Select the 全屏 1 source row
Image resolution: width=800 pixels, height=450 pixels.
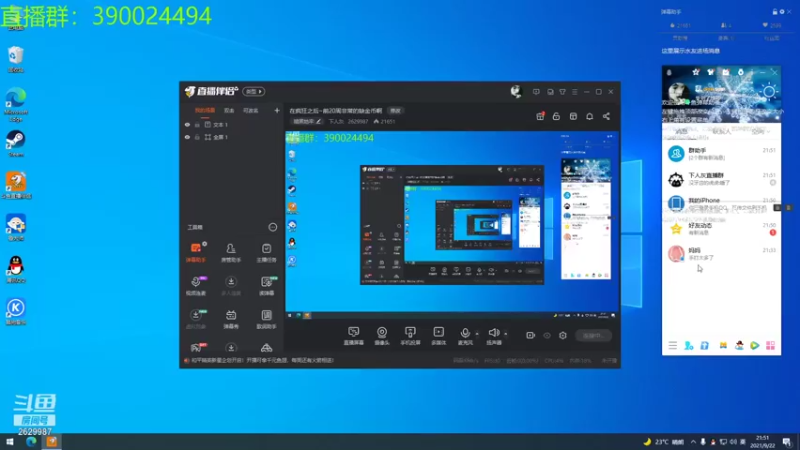pos(232,137)
